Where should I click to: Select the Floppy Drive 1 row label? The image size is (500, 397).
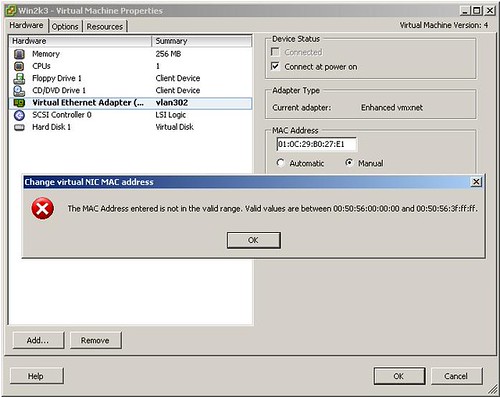tap(57, 78)
